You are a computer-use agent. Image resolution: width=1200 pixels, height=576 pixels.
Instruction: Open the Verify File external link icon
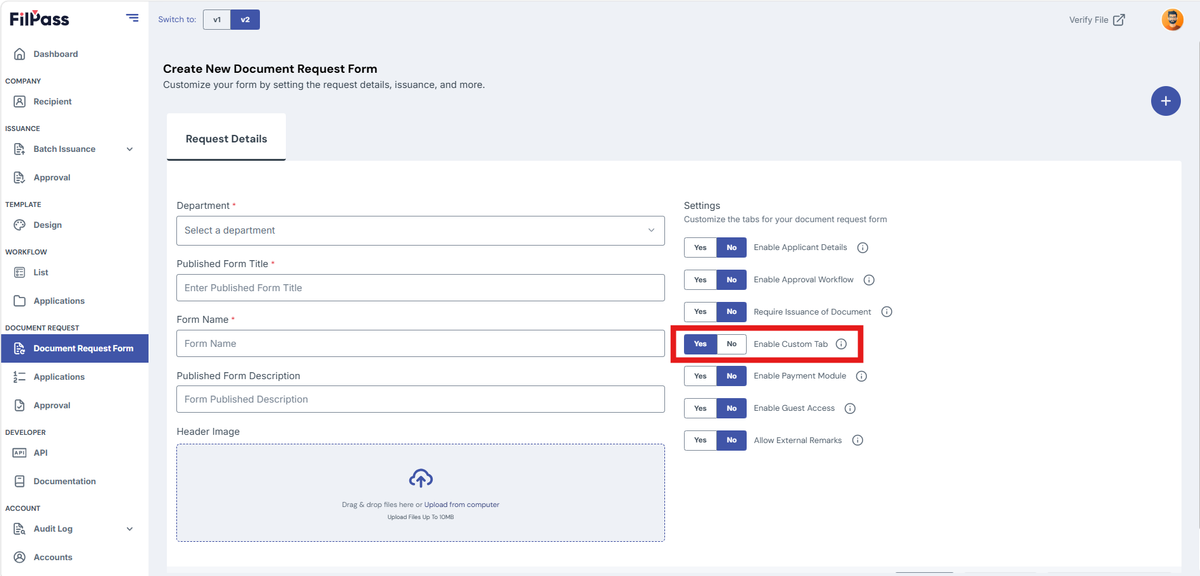(1119, 19)
